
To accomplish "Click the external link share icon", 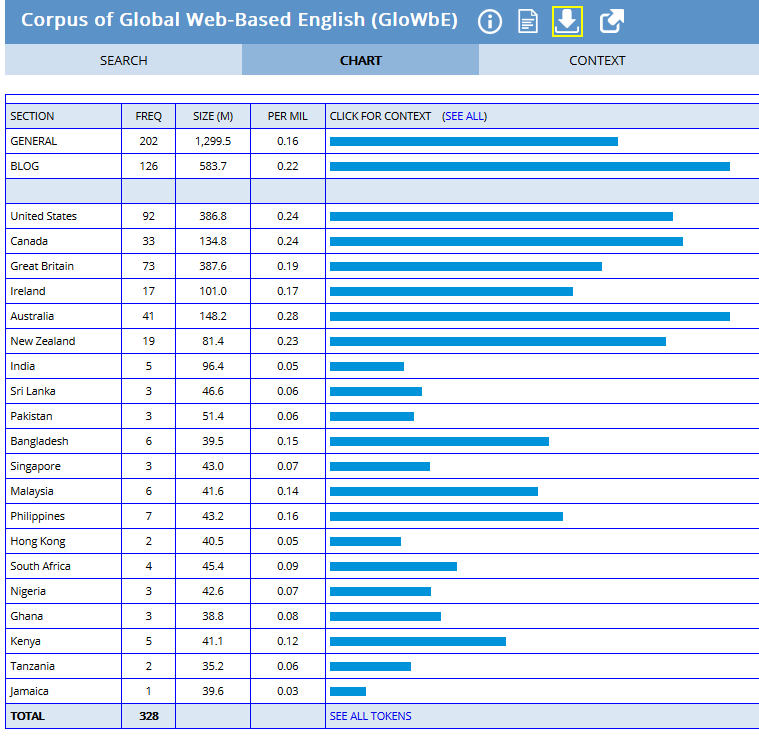I will (x=611, y=21).
